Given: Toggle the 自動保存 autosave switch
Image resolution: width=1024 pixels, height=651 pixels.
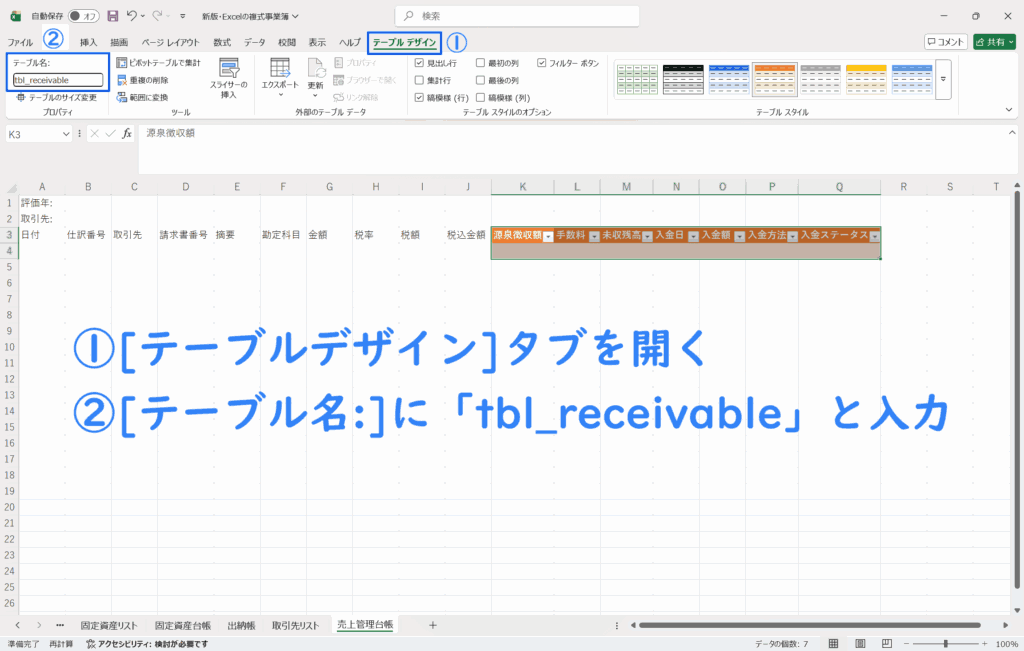Looking at the screenshot, I should coord(83,16).
